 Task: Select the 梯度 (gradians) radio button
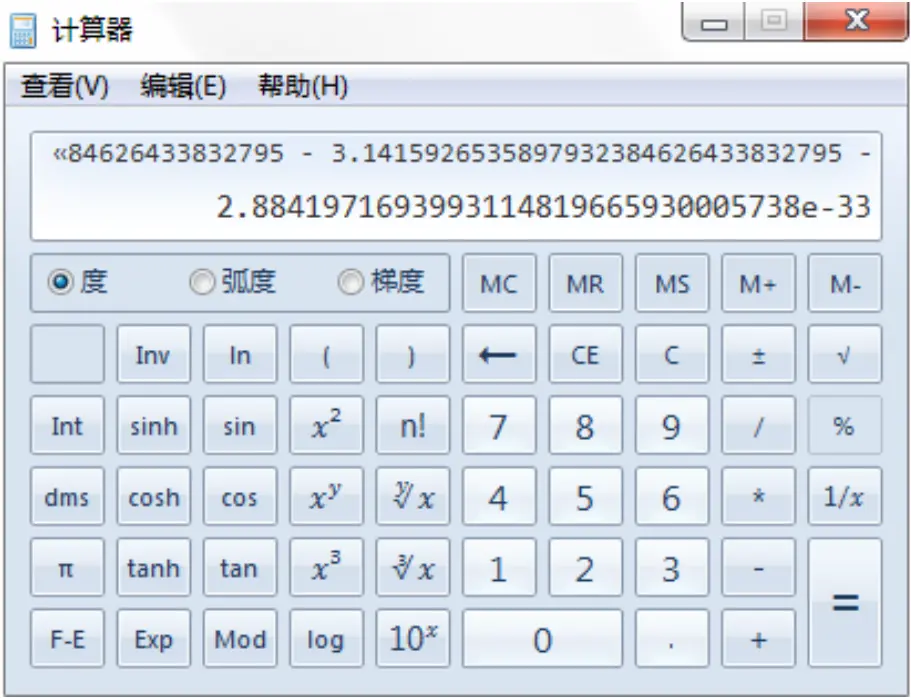[x=350, y=284]
